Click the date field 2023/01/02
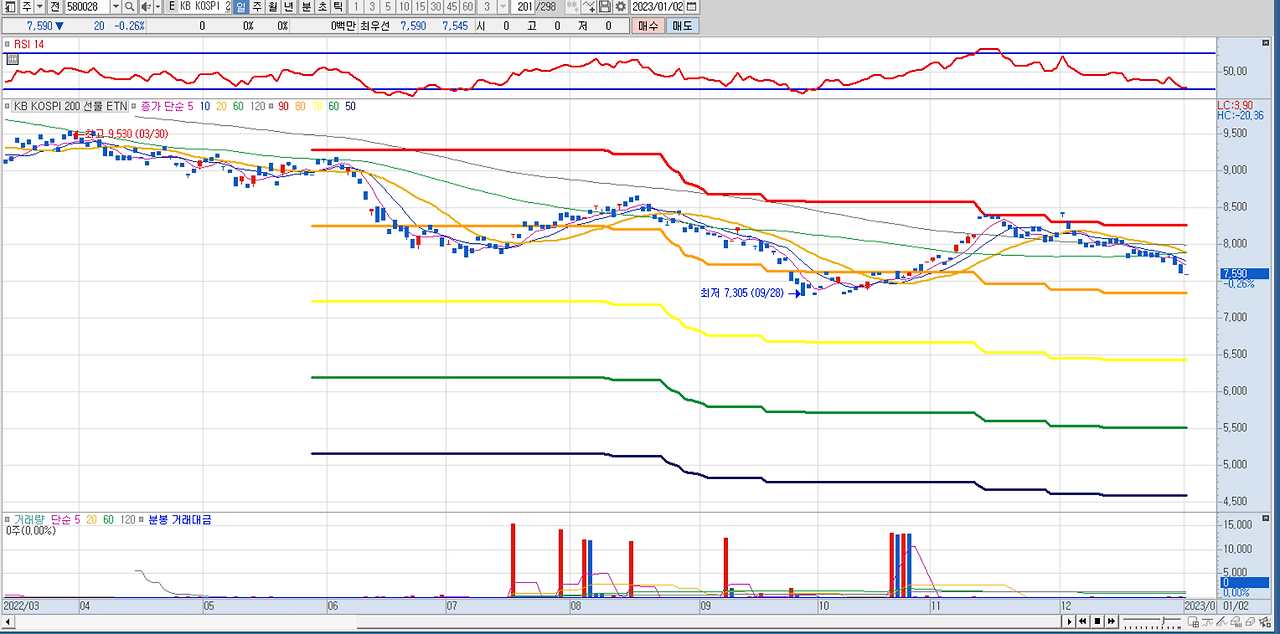The width and height of the screenshot is (1280, 634). click(657, 6)
